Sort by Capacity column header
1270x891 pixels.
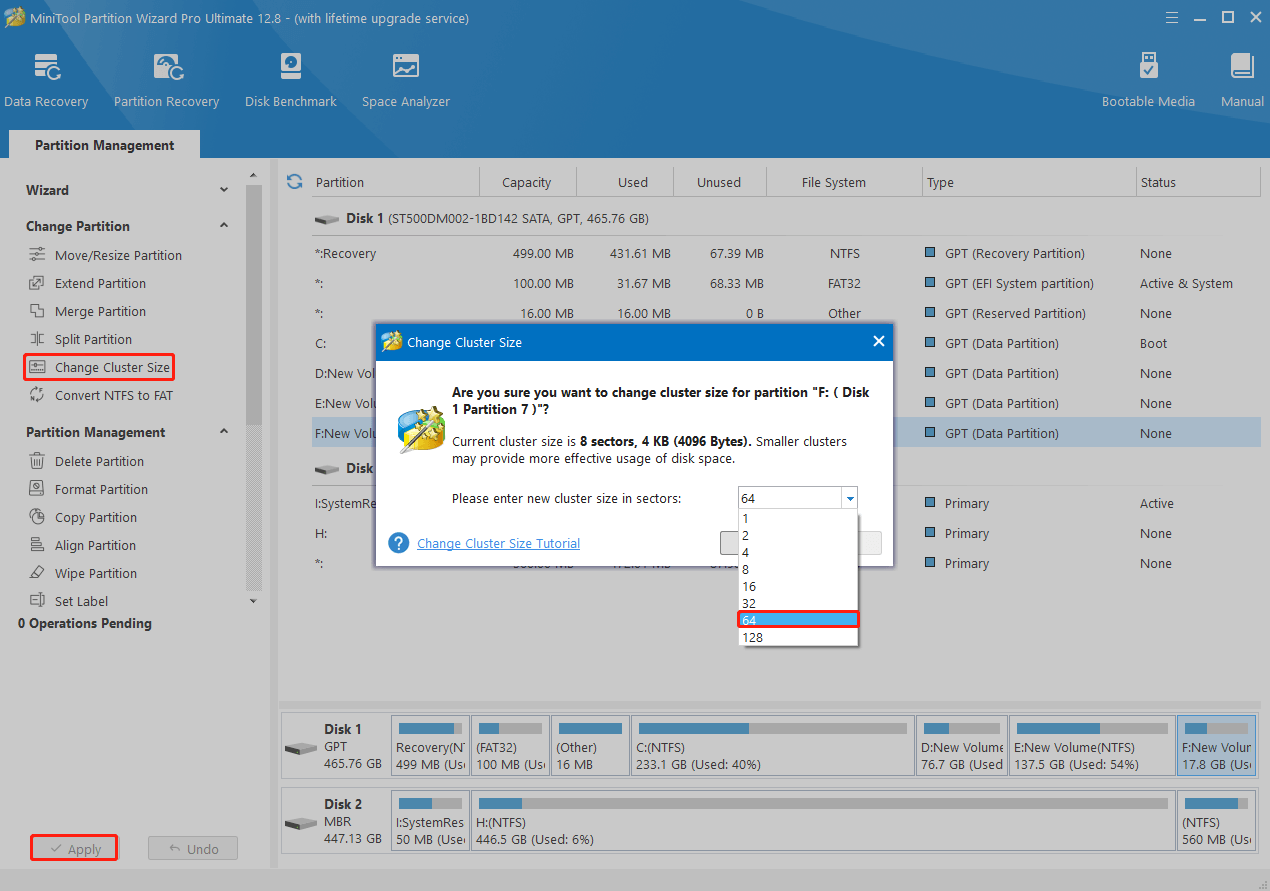point(527,182)
